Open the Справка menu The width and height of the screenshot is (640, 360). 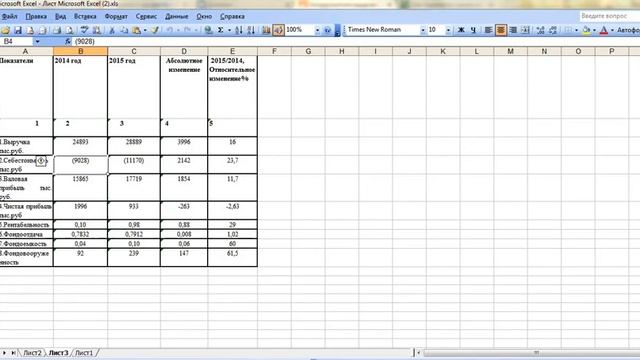[232, 16]
